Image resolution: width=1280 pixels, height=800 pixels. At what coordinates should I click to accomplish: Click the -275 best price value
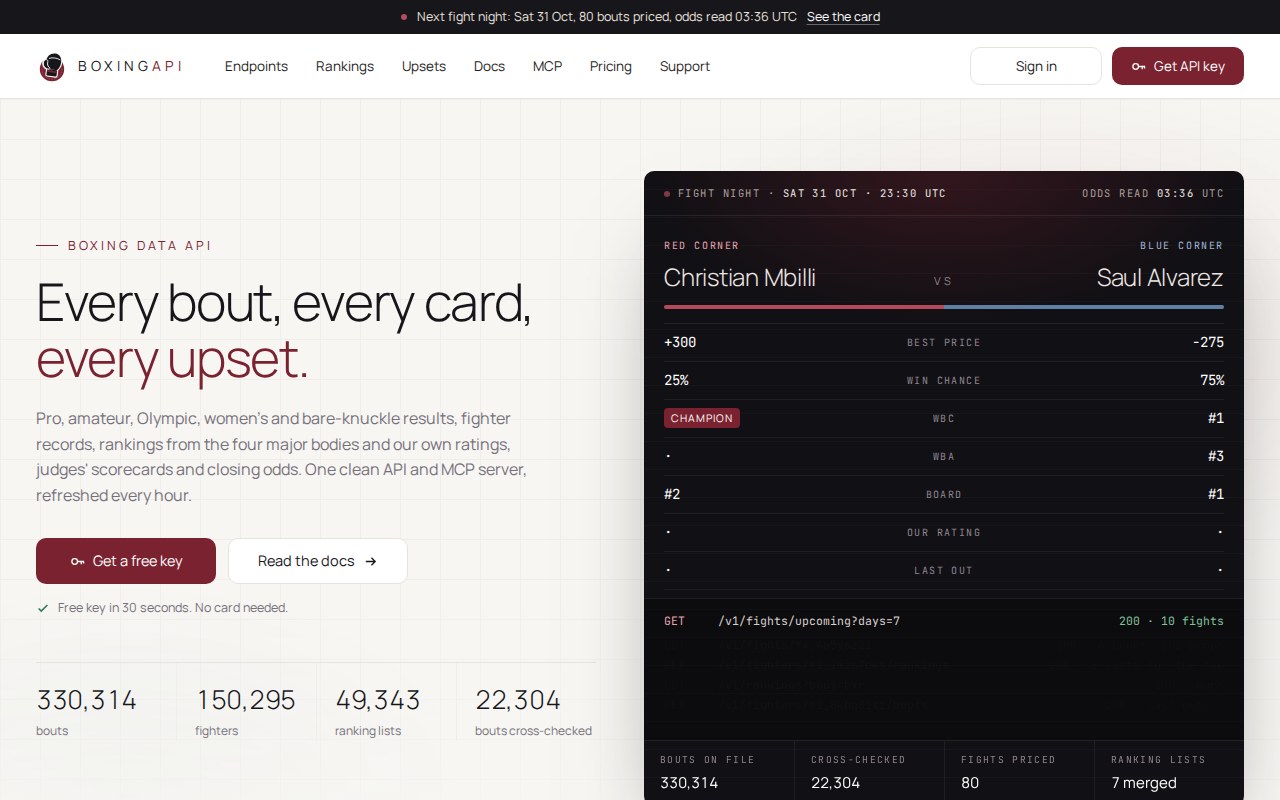pyautogui.click(x=1208, y=342)
